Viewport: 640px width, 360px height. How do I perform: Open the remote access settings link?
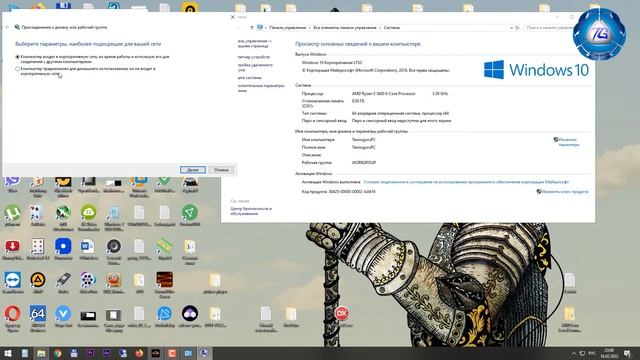point(255,67)
